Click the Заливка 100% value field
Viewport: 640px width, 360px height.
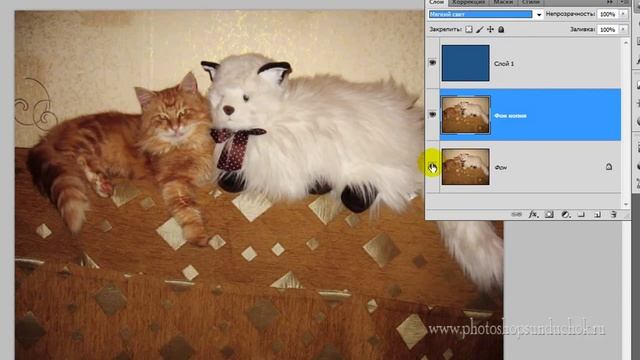(x=608, y=29)
